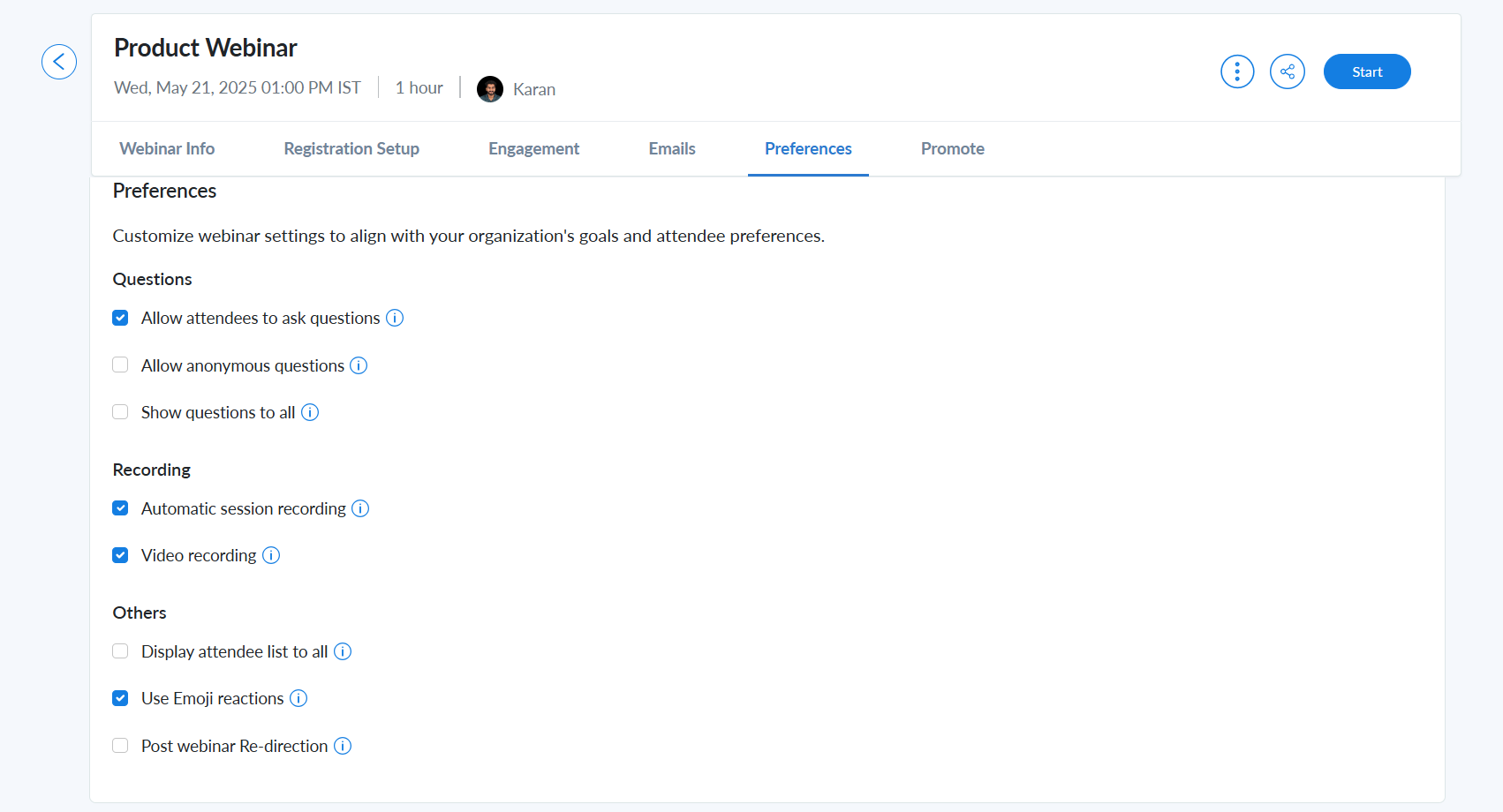Click info icon next to Show questions to all

pos(310,412)
